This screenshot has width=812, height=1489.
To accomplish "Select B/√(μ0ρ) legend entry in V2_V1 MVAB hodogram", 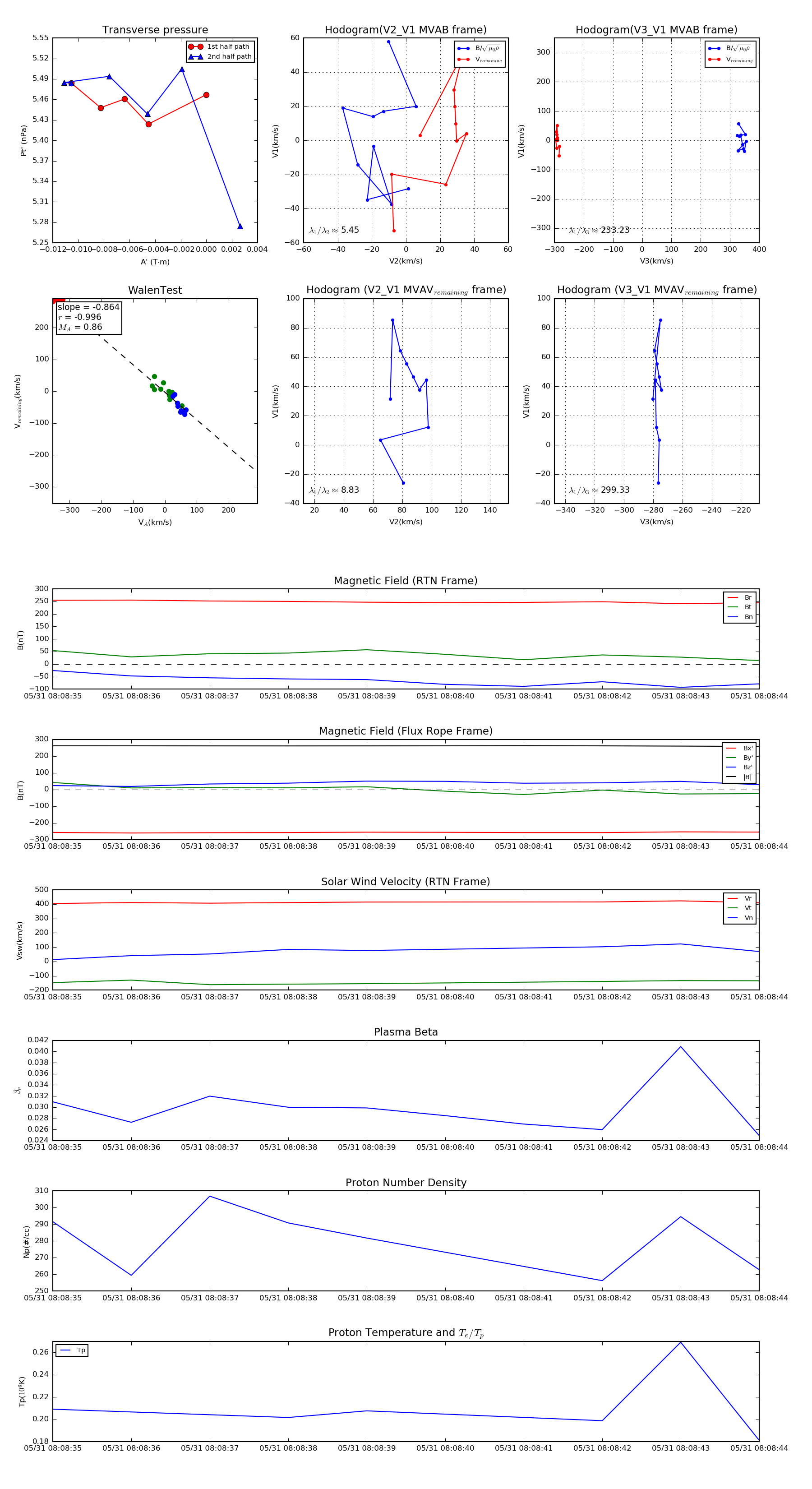I will [479, 49].
